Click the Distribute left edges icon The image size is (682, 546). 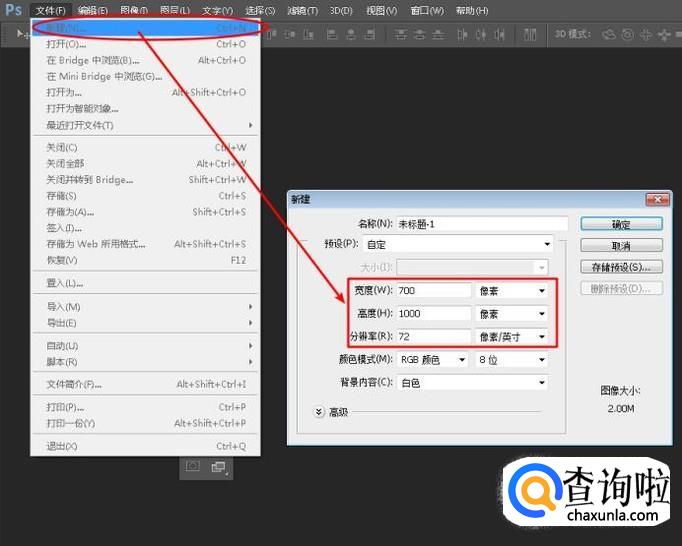point(462,34)
